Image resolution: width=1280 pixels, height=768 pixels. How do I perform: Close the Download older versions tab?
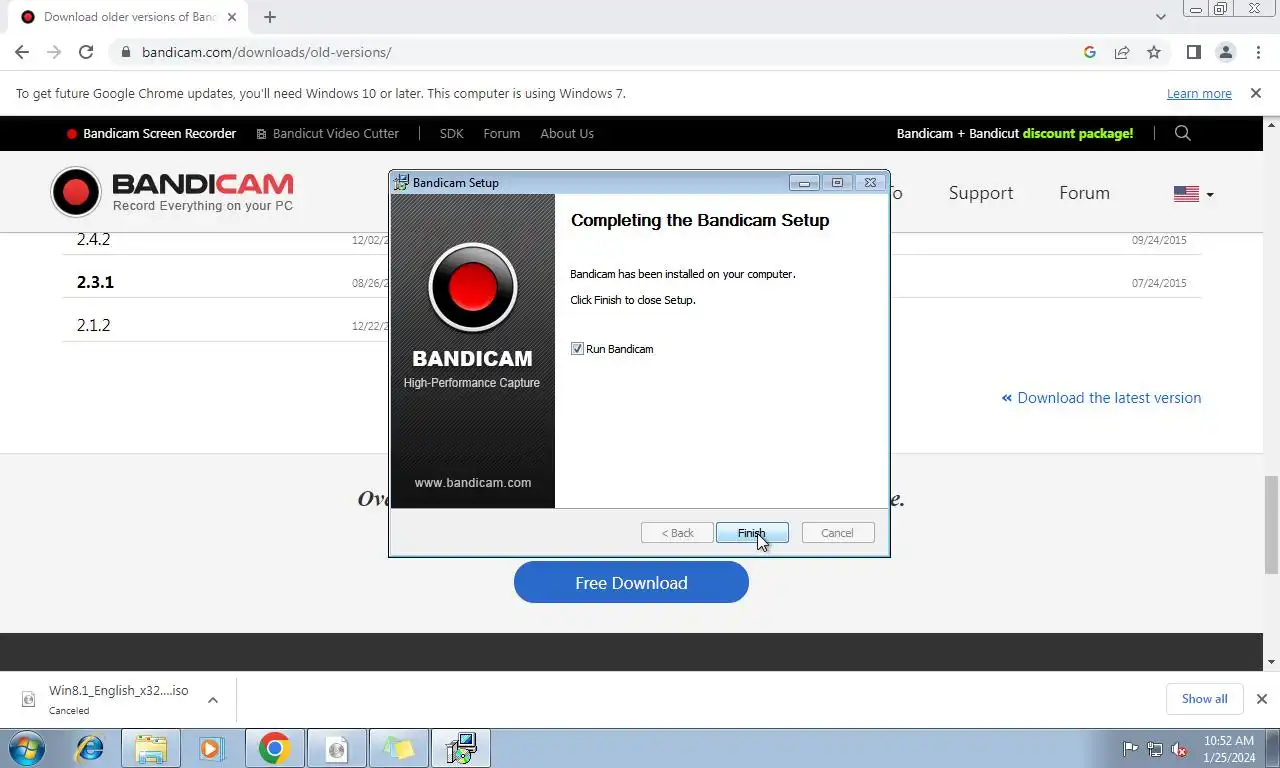(231, 17)
